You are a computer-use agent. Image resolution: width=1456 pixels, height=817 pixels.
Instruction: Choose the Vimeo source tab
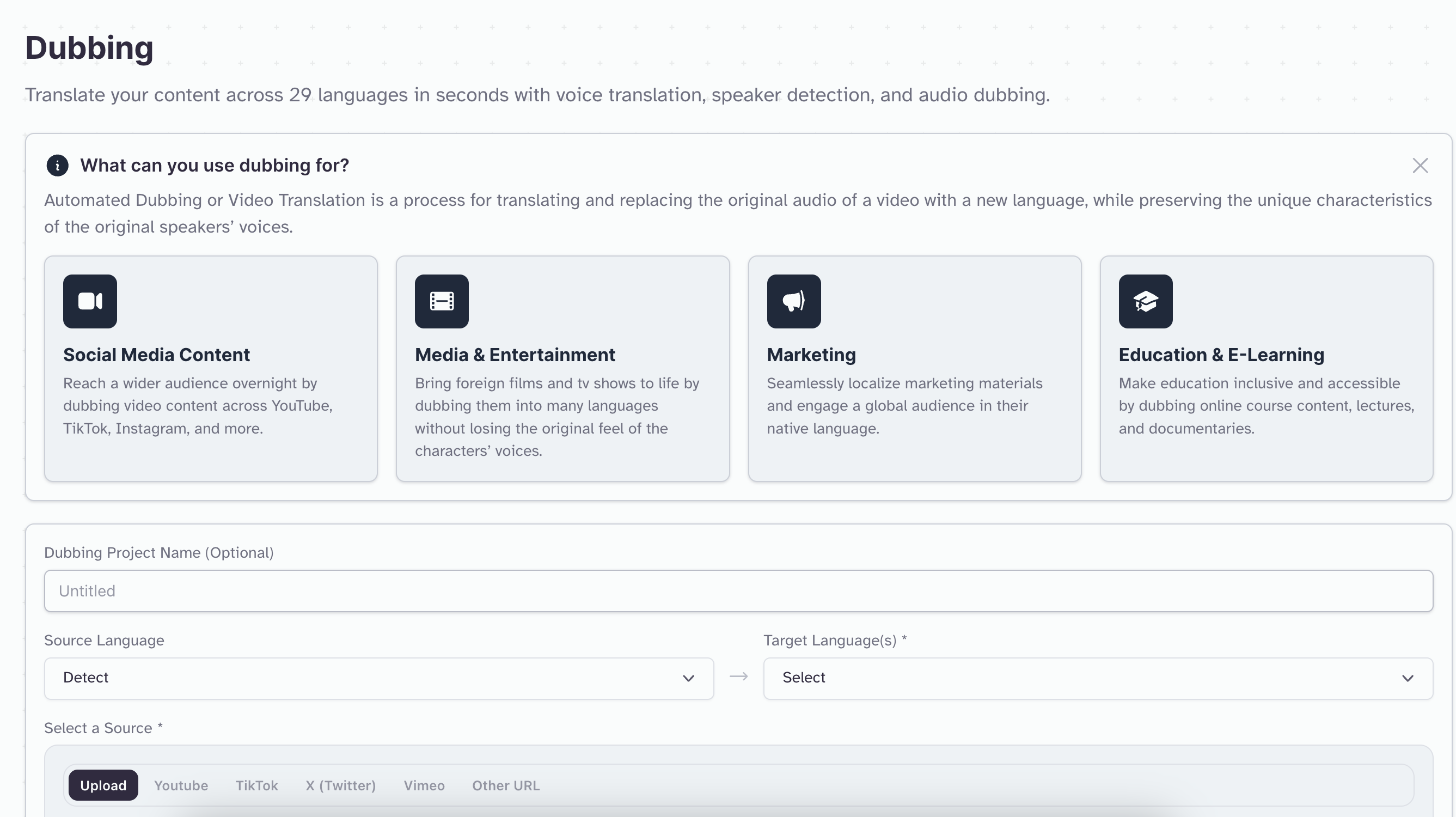click(x=424, y=785)
